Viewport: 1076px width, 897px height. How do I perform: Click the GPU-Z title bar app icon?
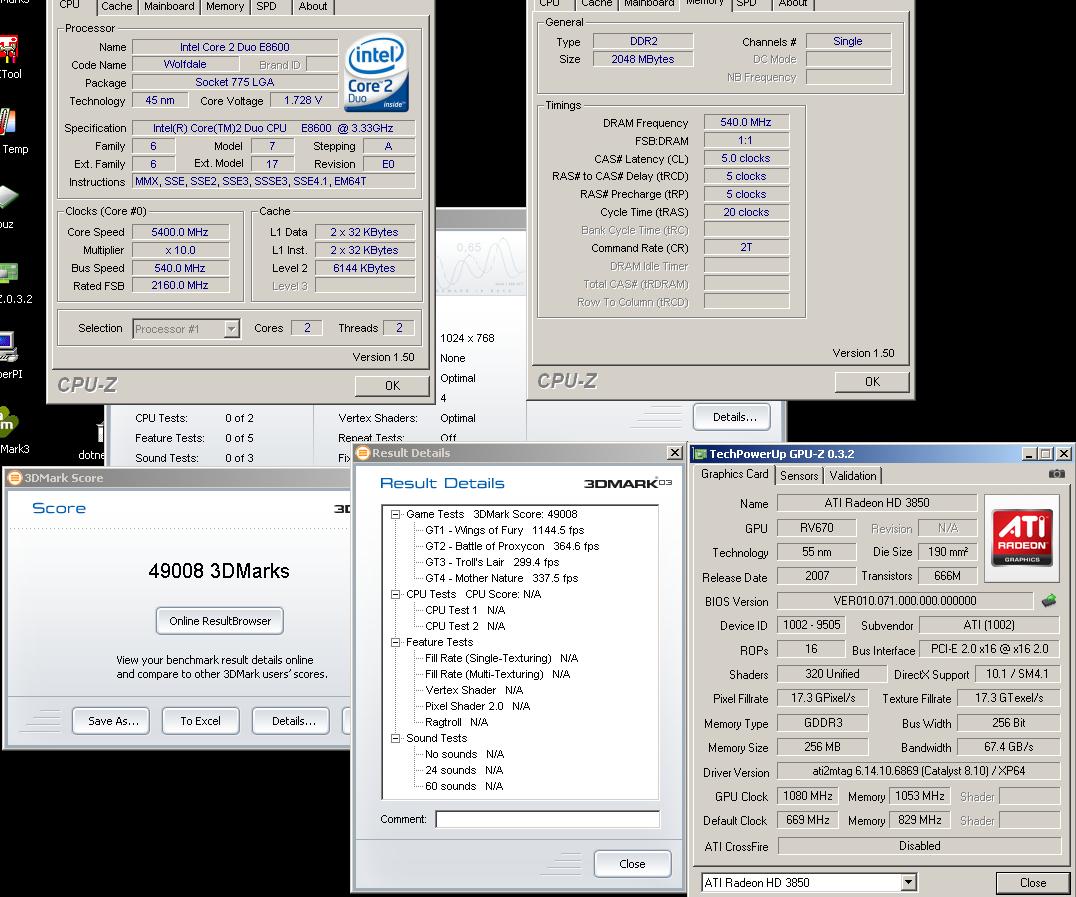[699, 454]
